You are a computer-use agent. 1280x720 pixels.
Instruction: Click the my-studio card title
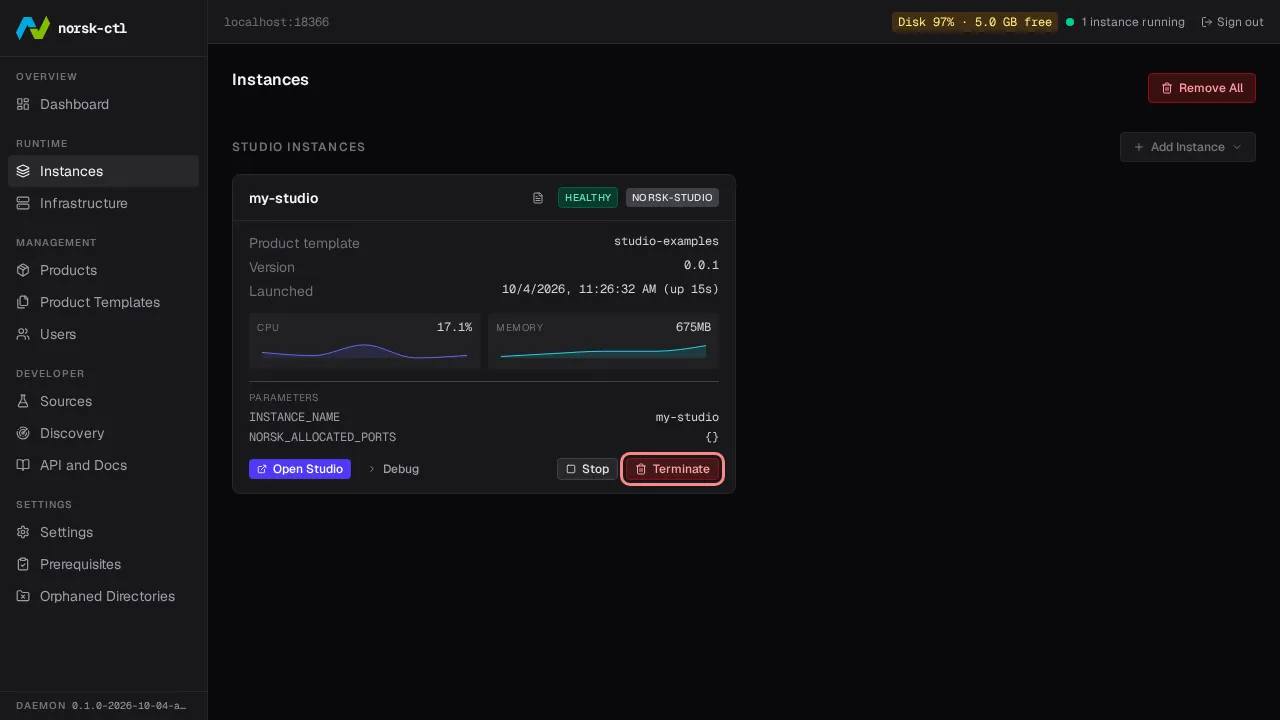pos(284,198)
